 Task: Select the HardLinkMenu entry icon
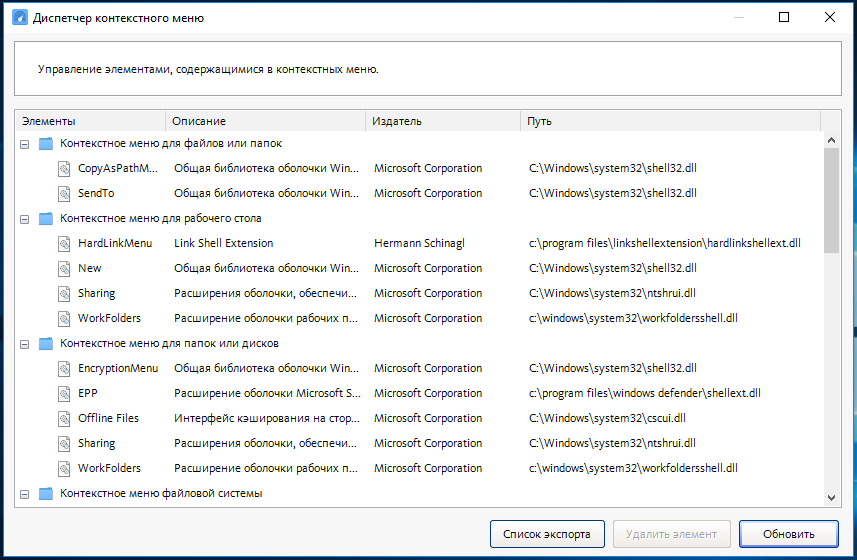(64, 244)
